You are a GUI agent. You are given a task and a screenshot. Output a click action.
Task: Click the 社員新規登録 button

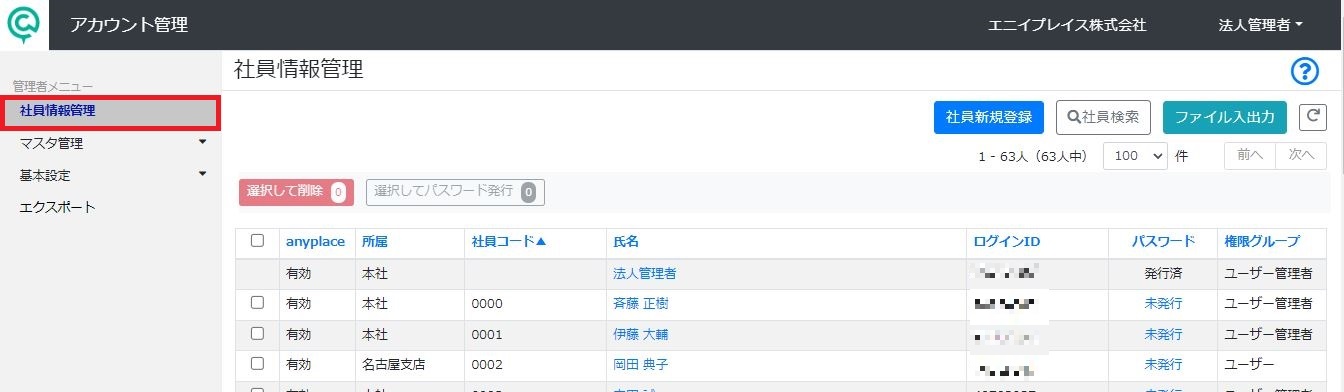[x=989, y=117]
